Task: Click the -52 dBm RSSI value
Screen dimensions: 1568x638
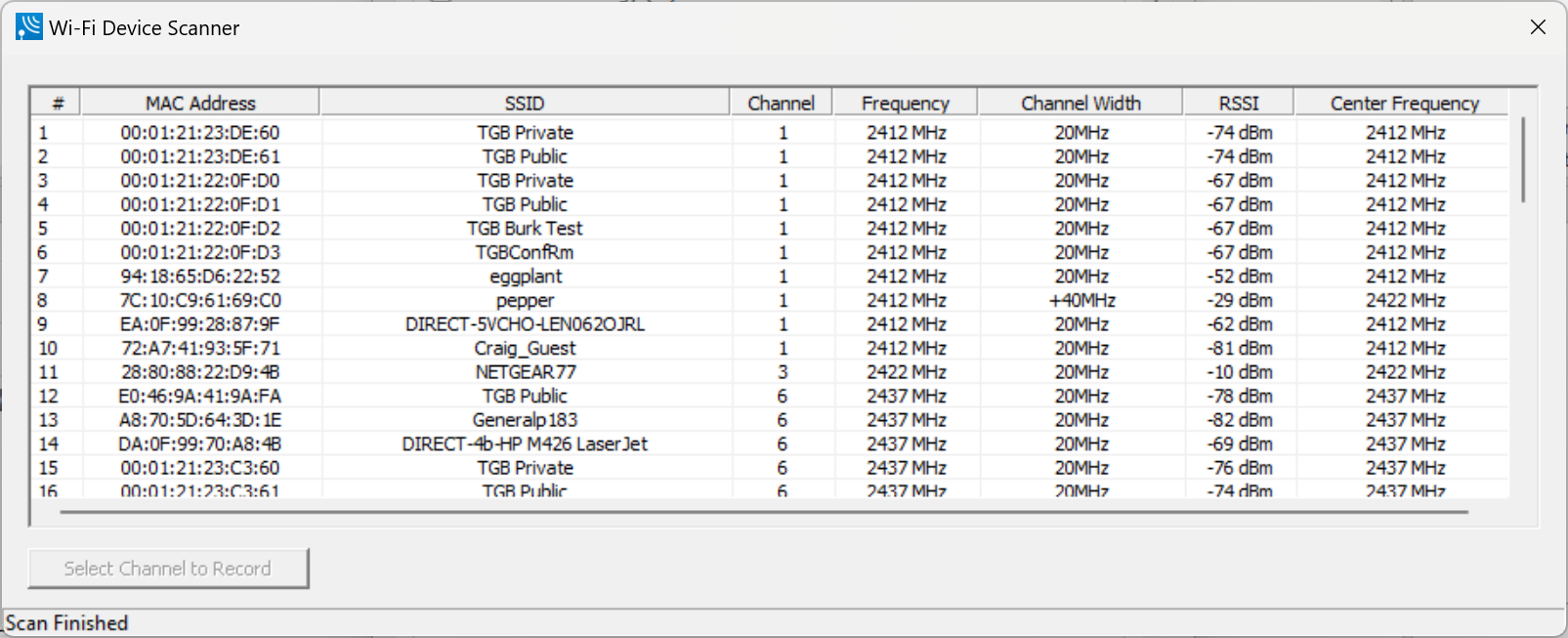Action: pyautogui.click(x=1240, y=276)
